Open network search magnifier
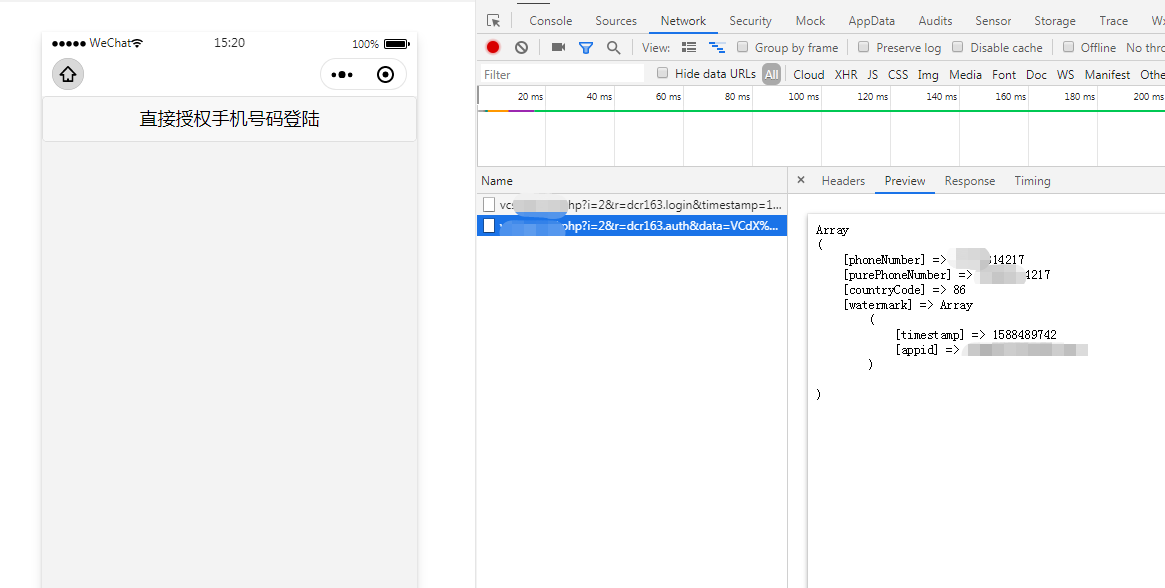Image resolution: width=1165 pixels, height=588 pixels. (613, 48)
